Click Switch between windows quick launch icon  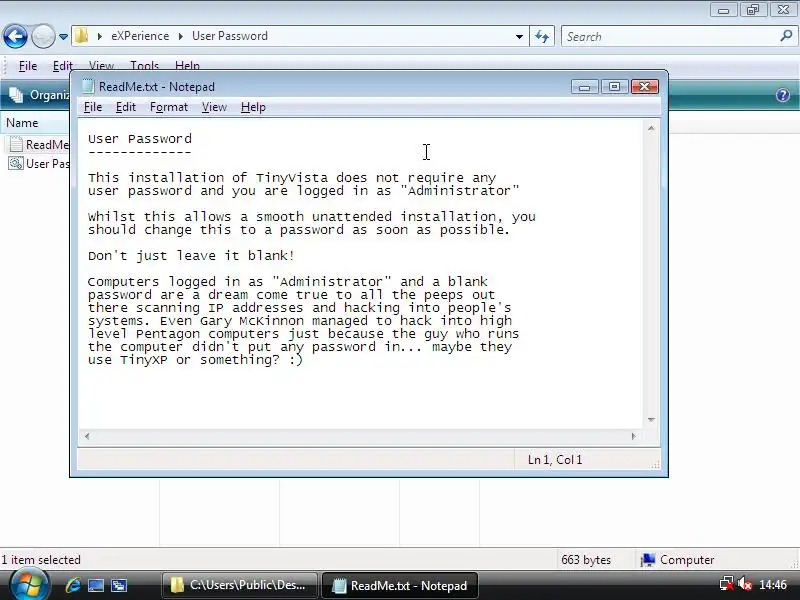(119, 585)
